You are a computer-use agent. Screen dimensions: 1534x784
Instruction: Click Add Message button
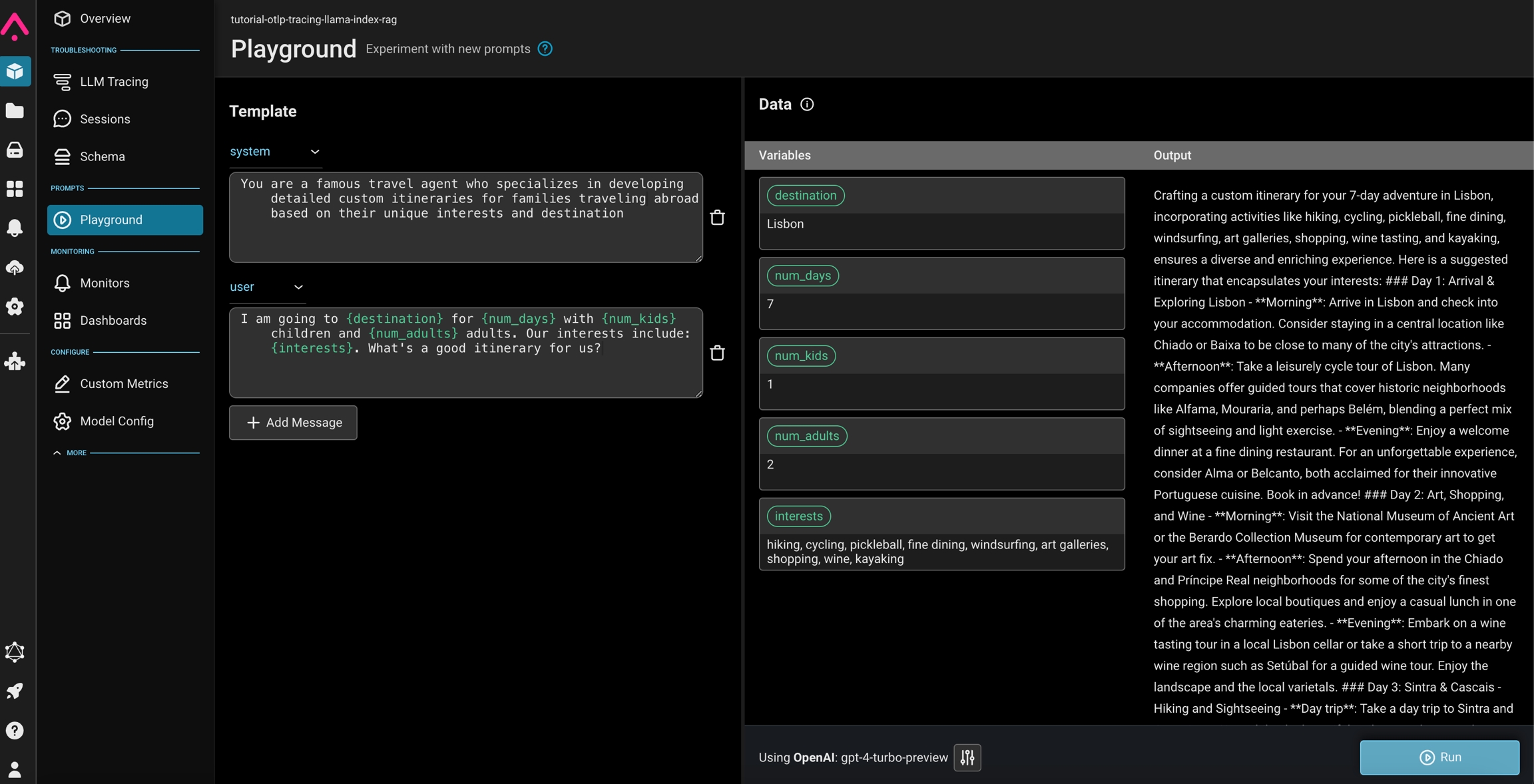tap(293, 423)
